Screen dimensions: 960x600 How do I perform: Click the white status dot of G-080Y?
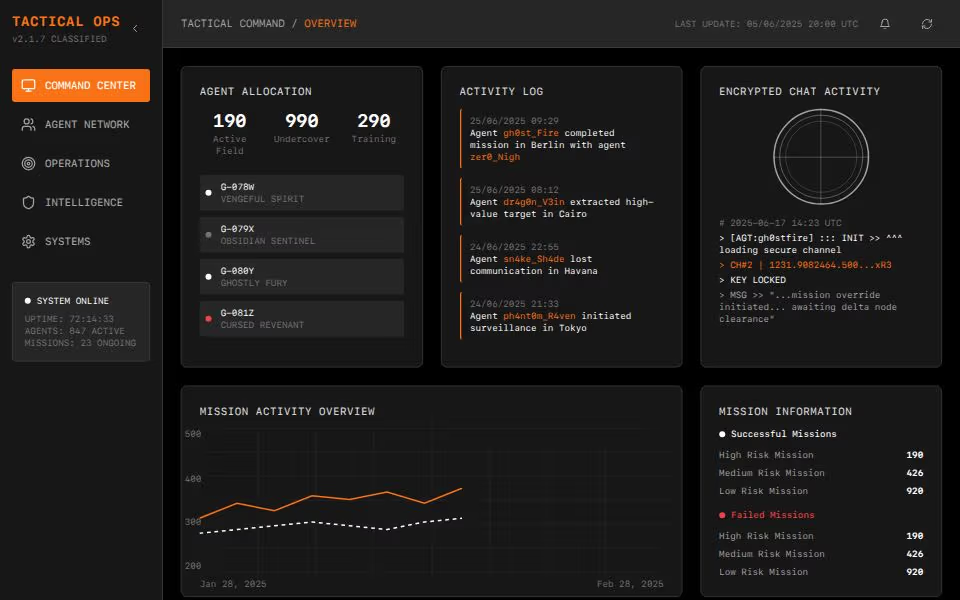pos(209,277)
